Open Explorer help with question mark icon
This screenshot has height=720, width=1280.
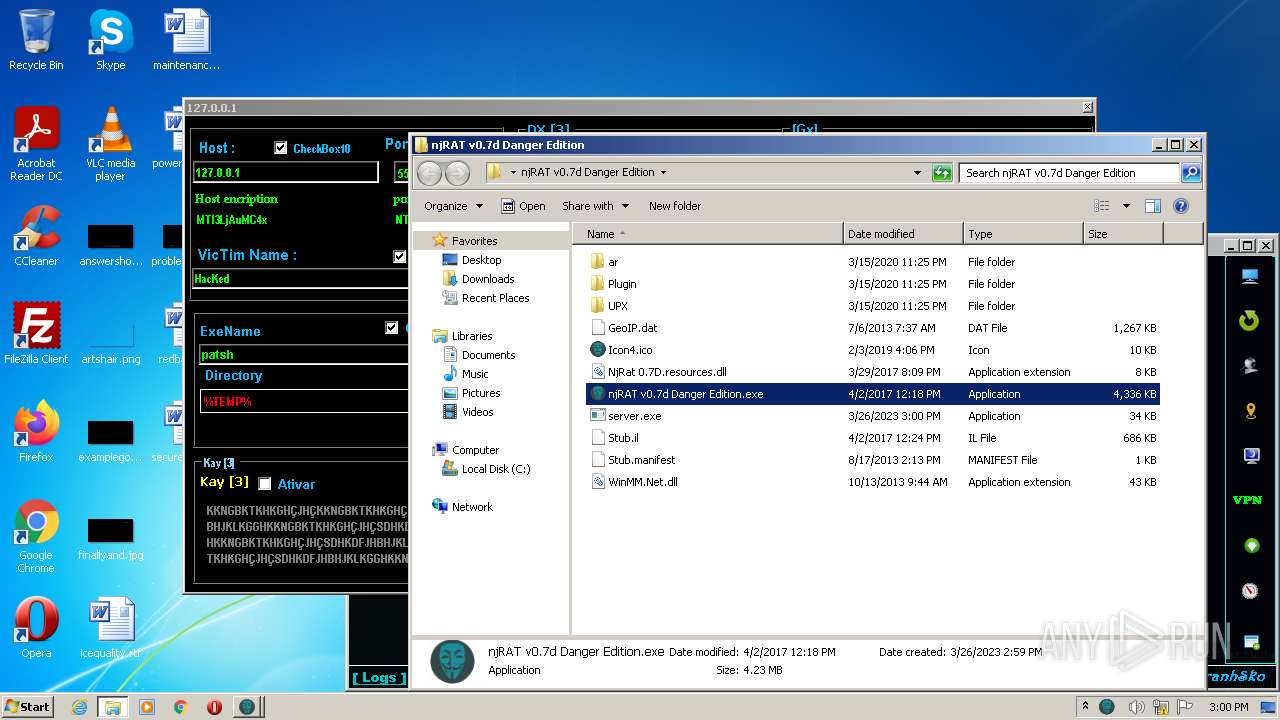pyautogui.click(x=1180, y=206)
